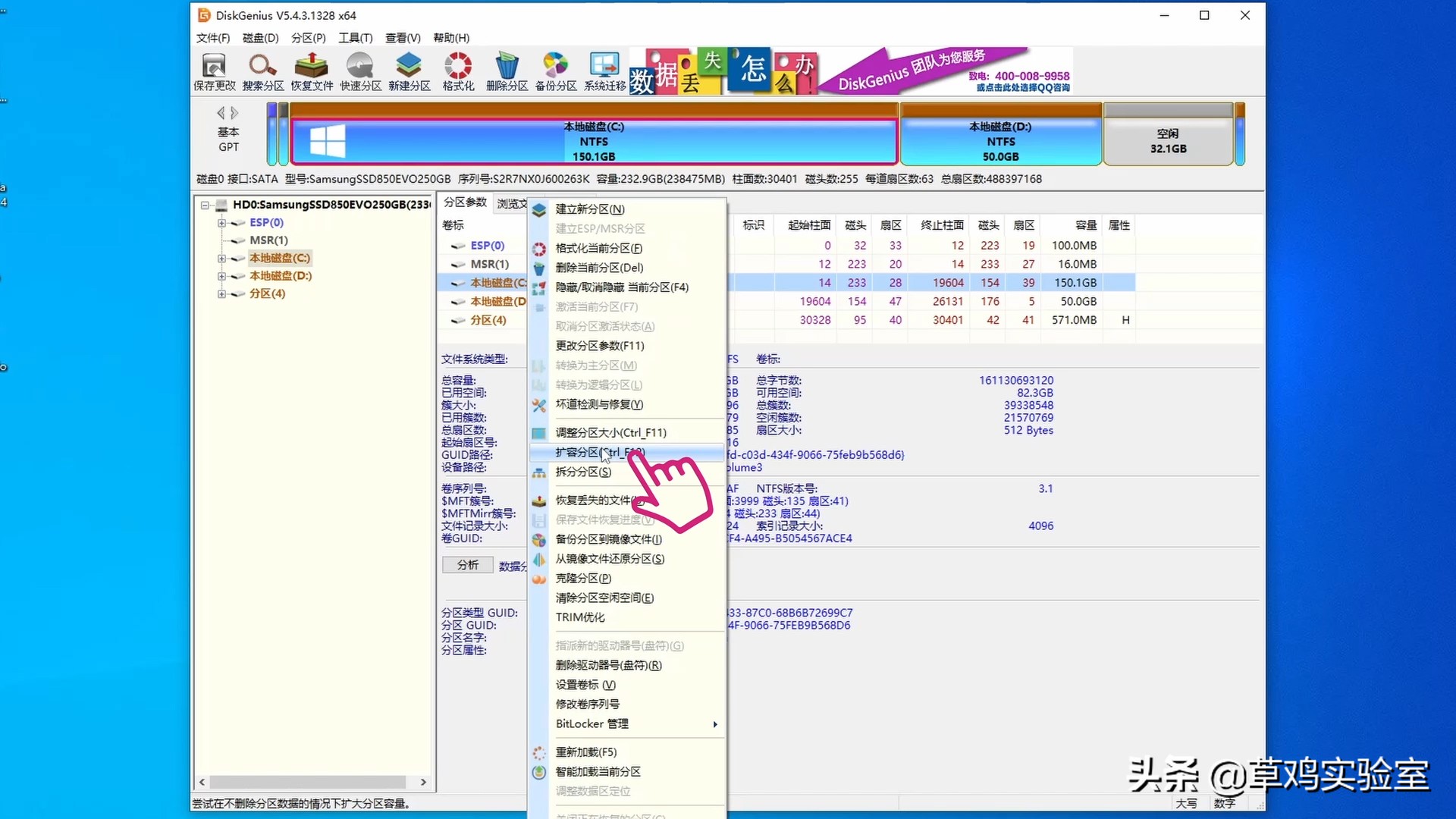Select the 格式化 (Format) toolbar icon

click(457, 71)
